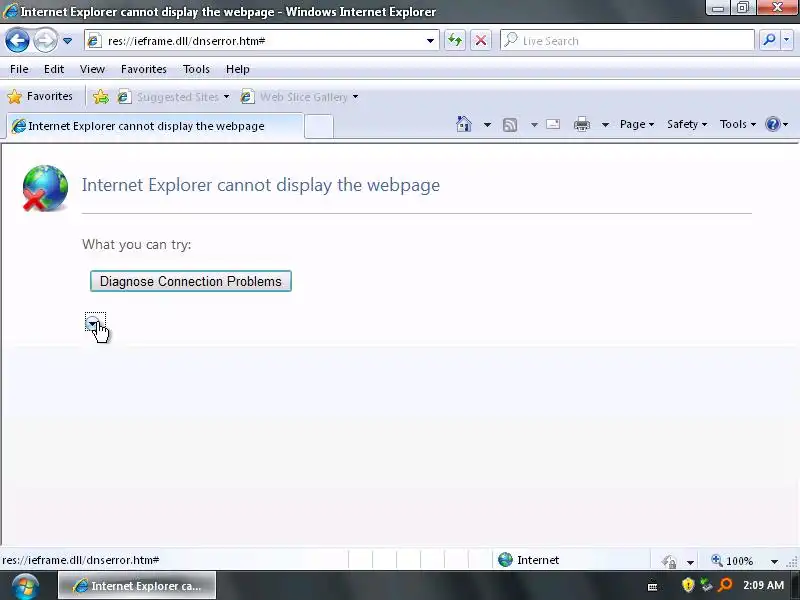Open the search provider options dropdown
The height and width of the screenshot is (600, 800).
(786, 40)
